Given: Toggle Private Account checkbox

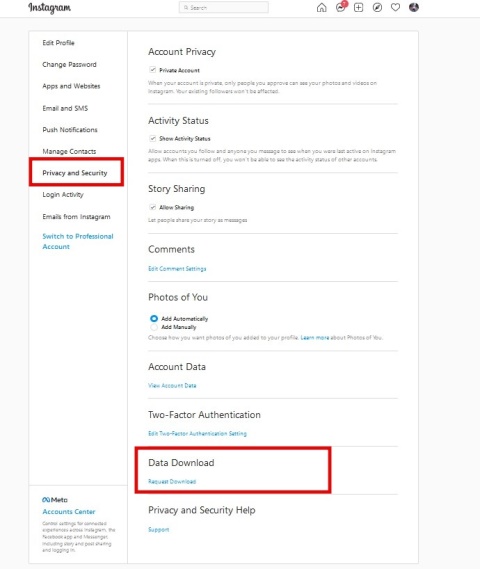Looking at the screenshot, I should coord(153,70).
